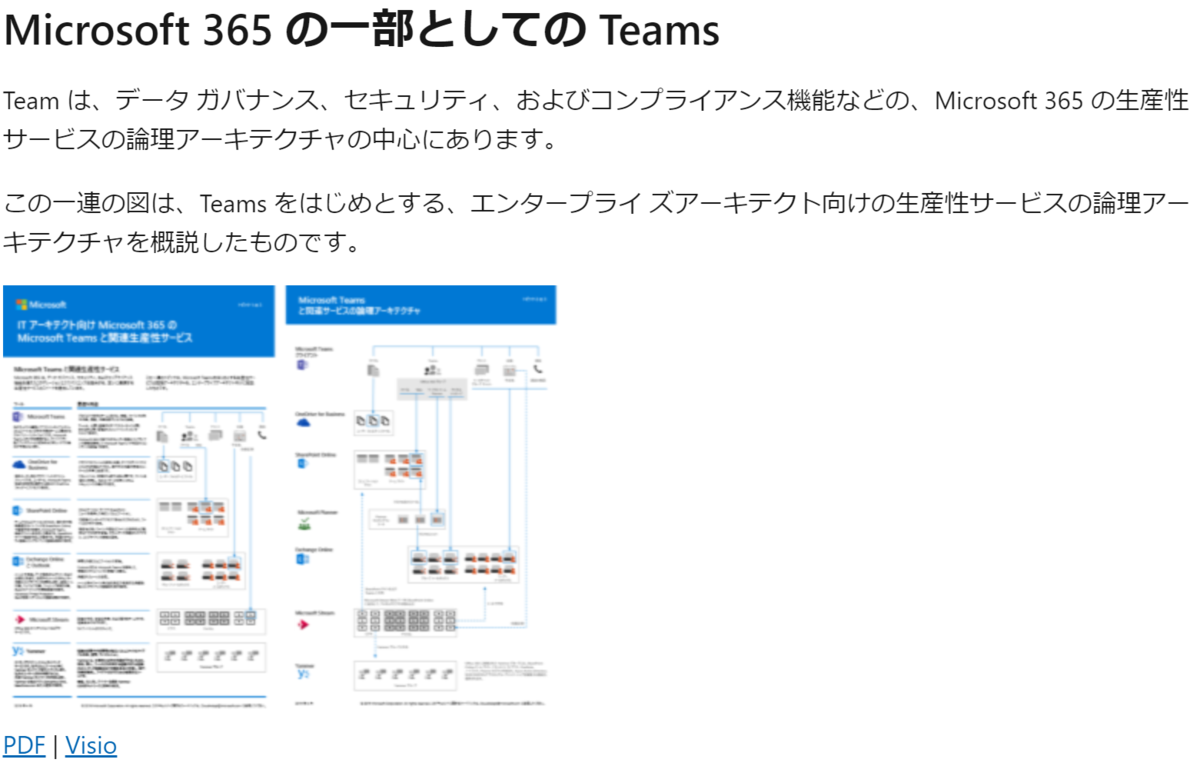Select the OneDrive icon in the right poster
The width and height of the screenshot is (1200, 776).
(x=303, y=421)
